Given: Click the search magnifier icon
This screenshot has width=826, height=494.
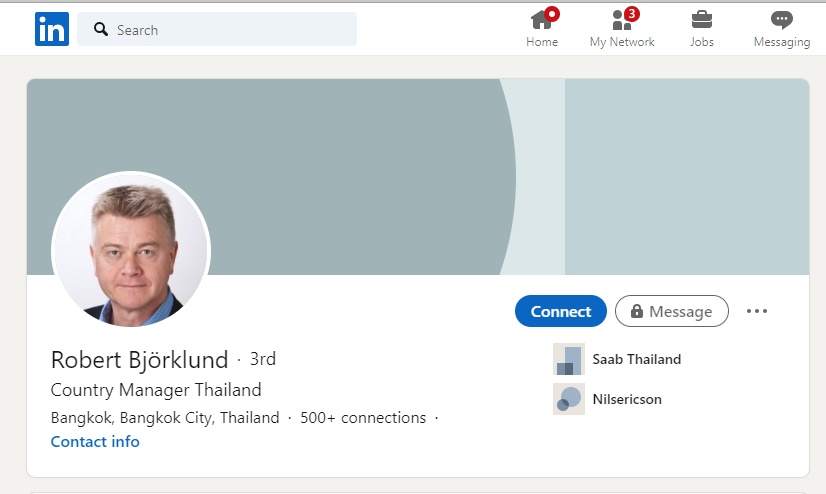Looking at the screenshot, I should point(101,30).
